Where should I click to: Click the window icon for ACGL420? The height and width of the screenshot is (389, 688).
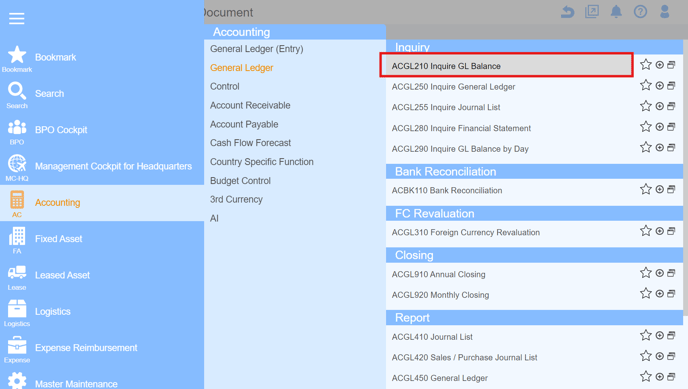671,356
